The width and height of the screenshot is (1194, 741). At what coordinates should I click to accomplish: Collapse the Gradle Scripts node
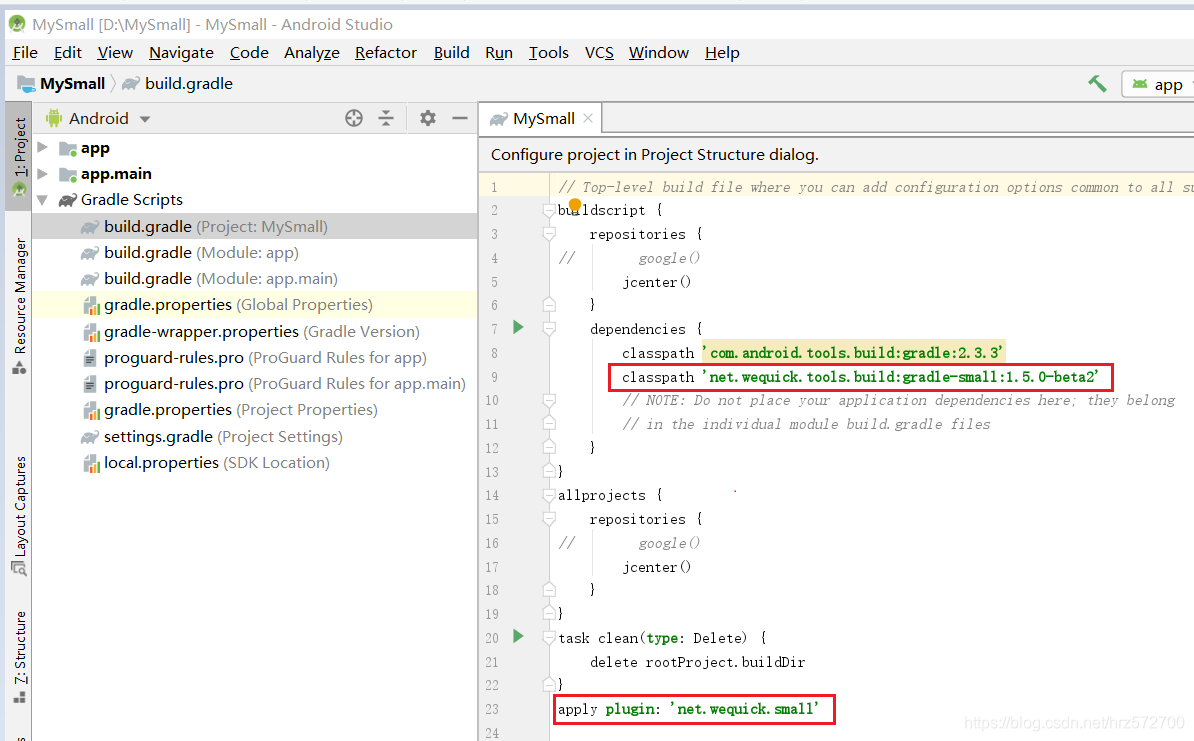pos(43,200)
